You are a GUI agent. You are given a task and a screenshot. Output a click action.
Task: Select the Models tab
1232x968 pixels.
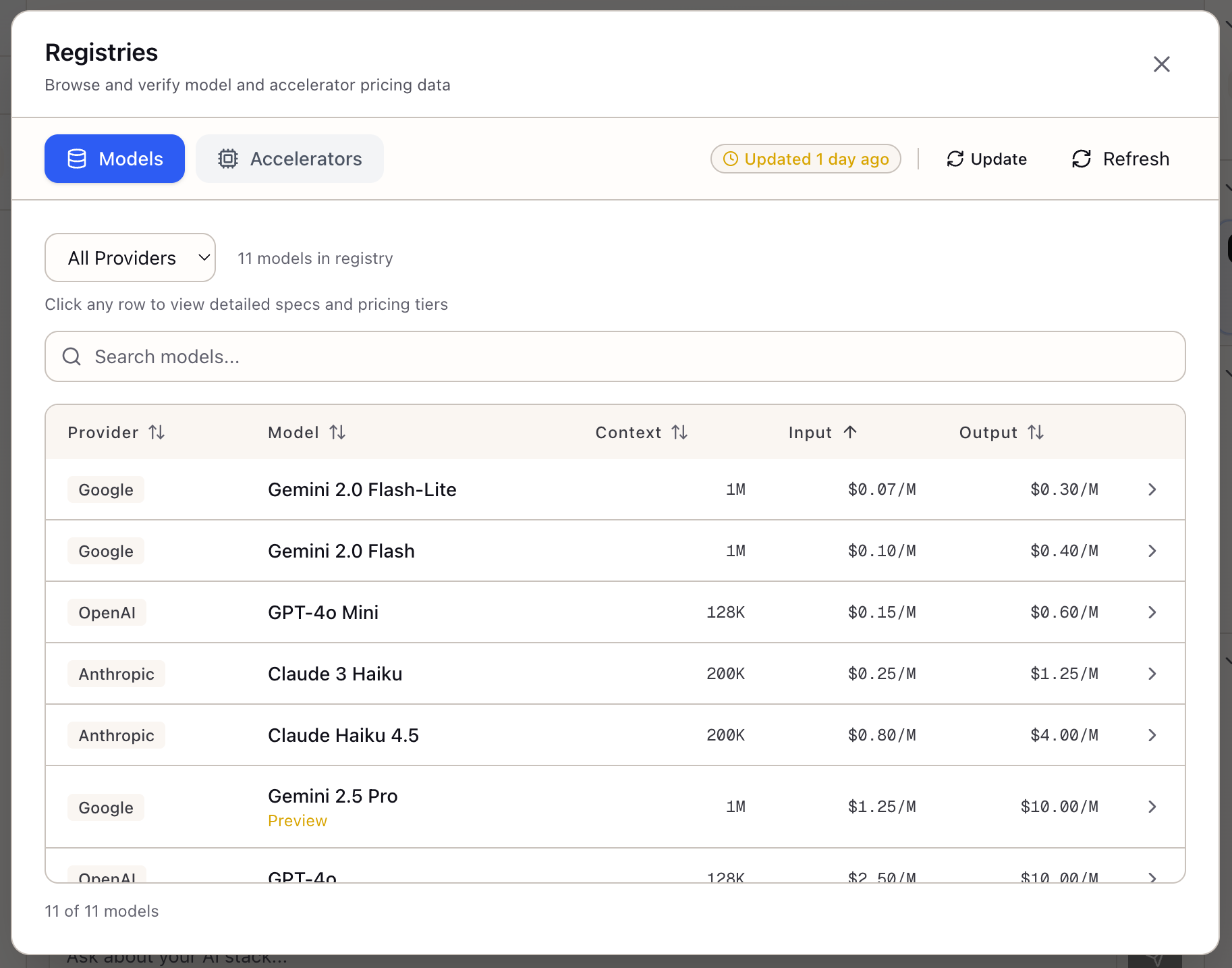click(x=114, y=159)
